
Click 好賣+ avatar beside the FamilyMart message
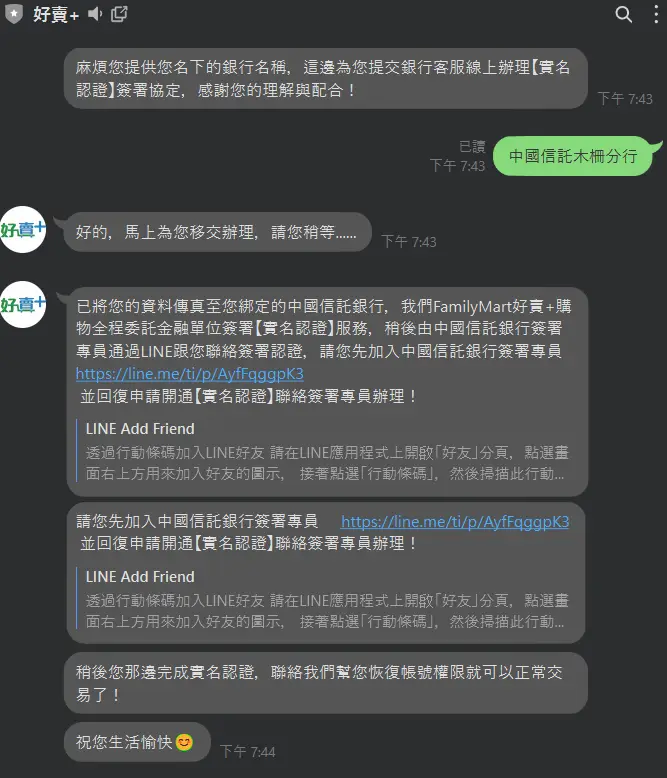23,305
